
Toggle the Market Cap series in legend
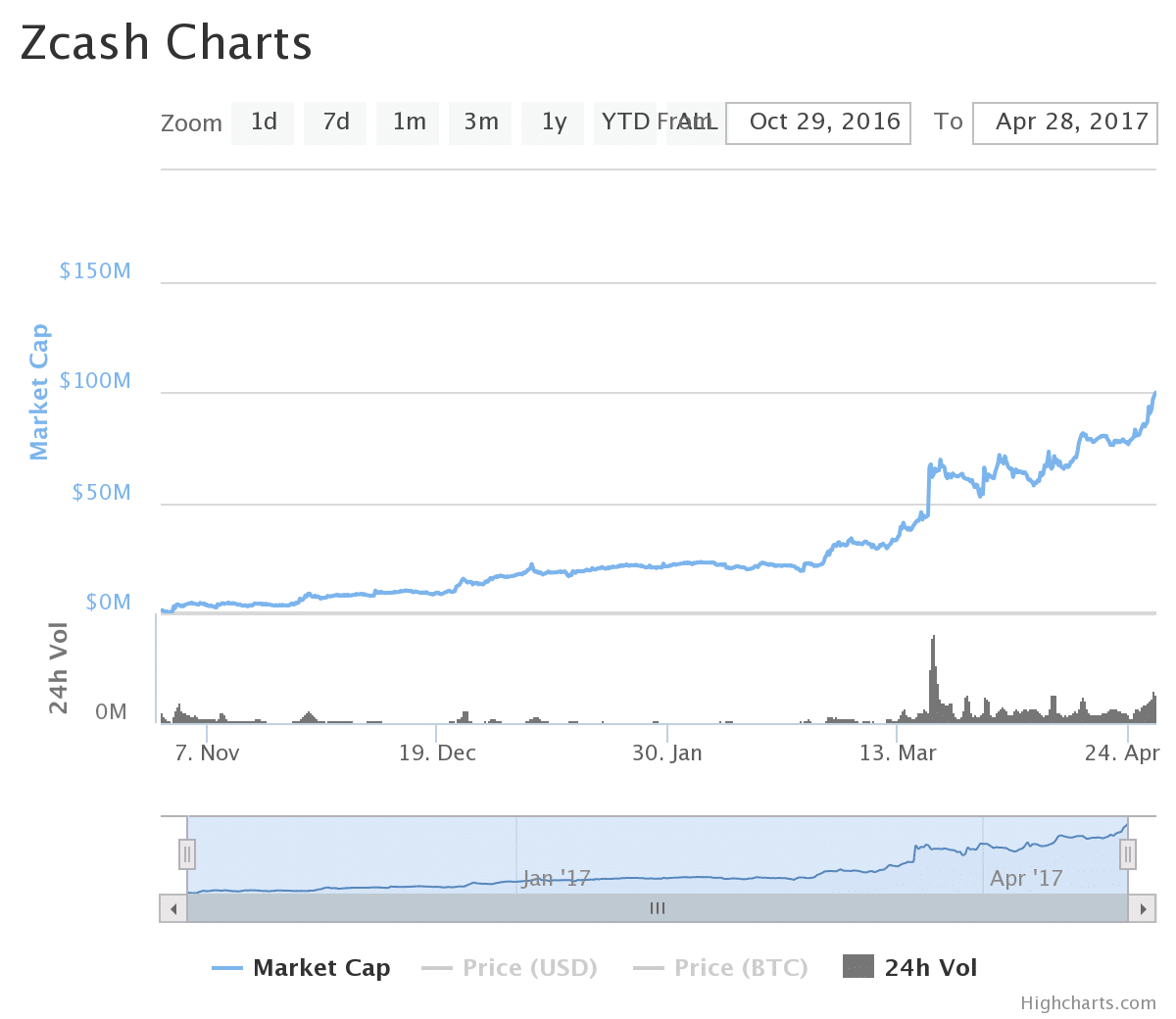302,968
